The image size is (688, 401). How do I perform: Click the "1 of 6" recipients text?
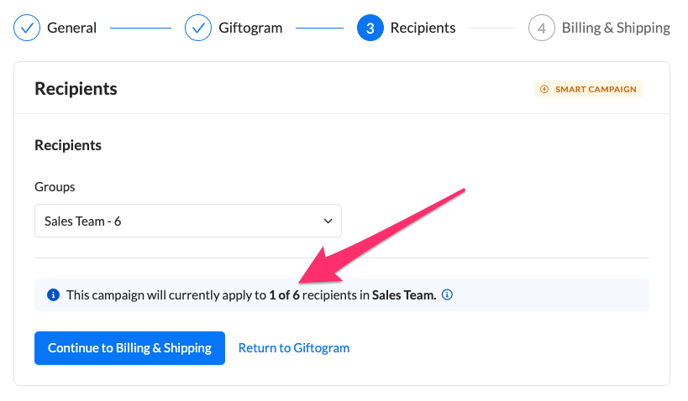click(x=284, y=295)
